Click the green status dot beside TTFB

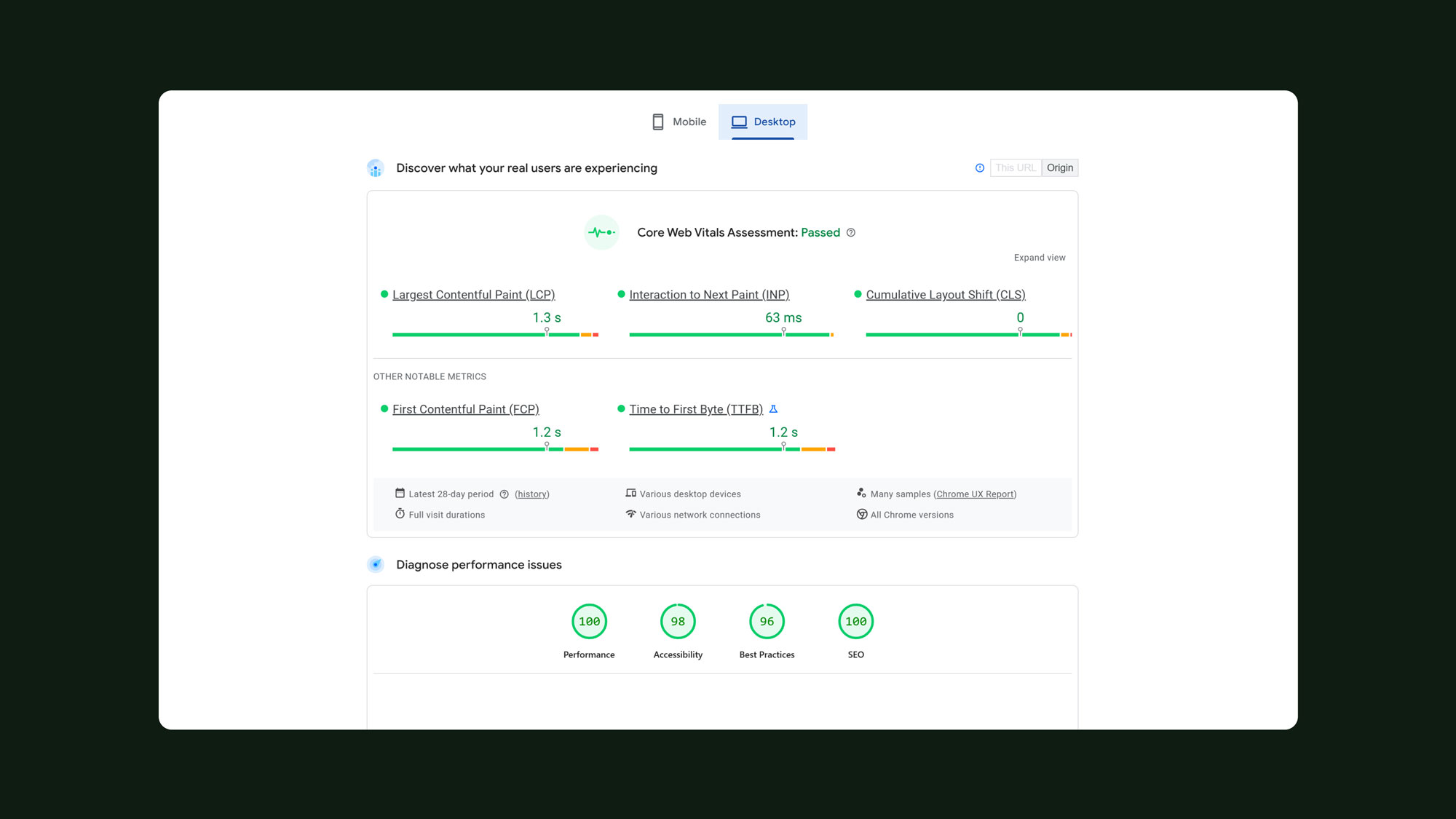621,409
